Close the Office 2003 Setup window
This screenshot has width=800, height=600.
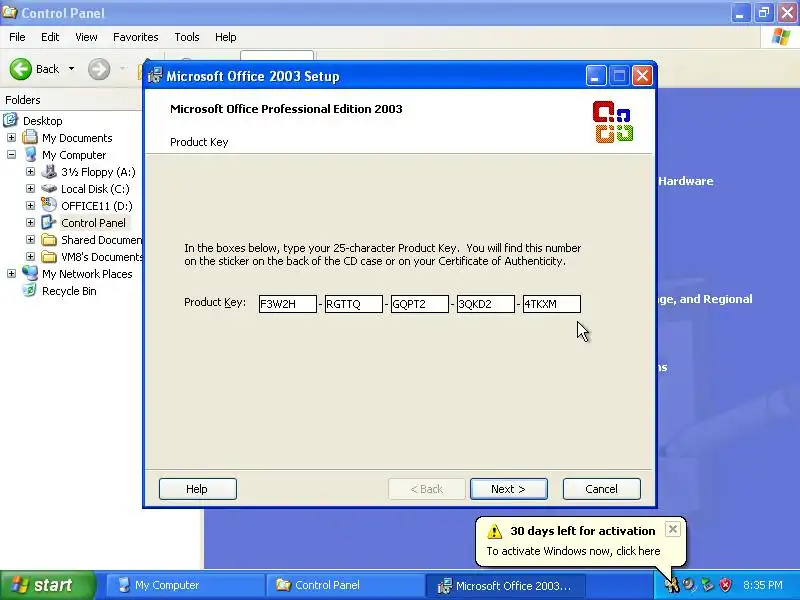pos(642,76)
